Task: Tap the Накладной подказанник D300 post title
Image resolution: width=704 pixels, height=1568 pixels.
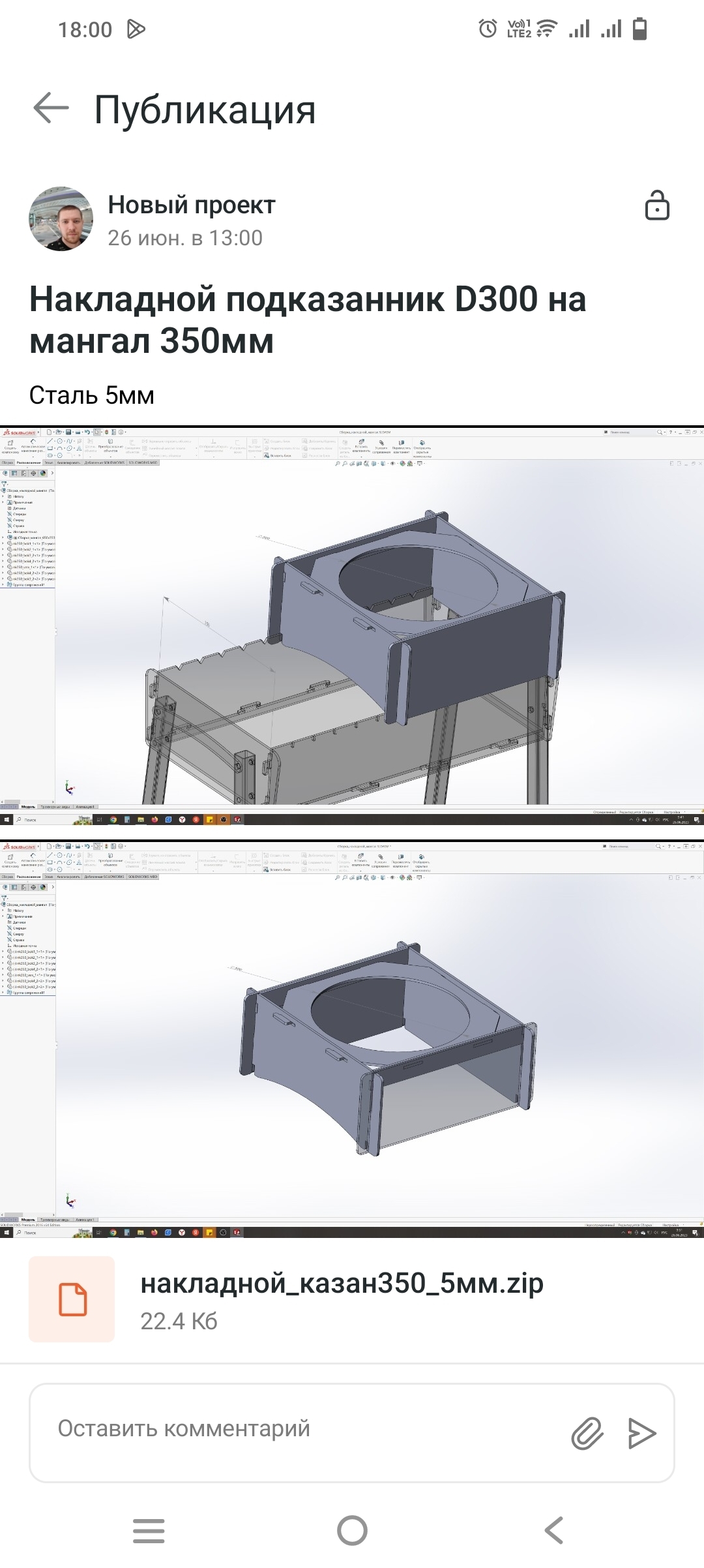Action: [x=308, y=320]
